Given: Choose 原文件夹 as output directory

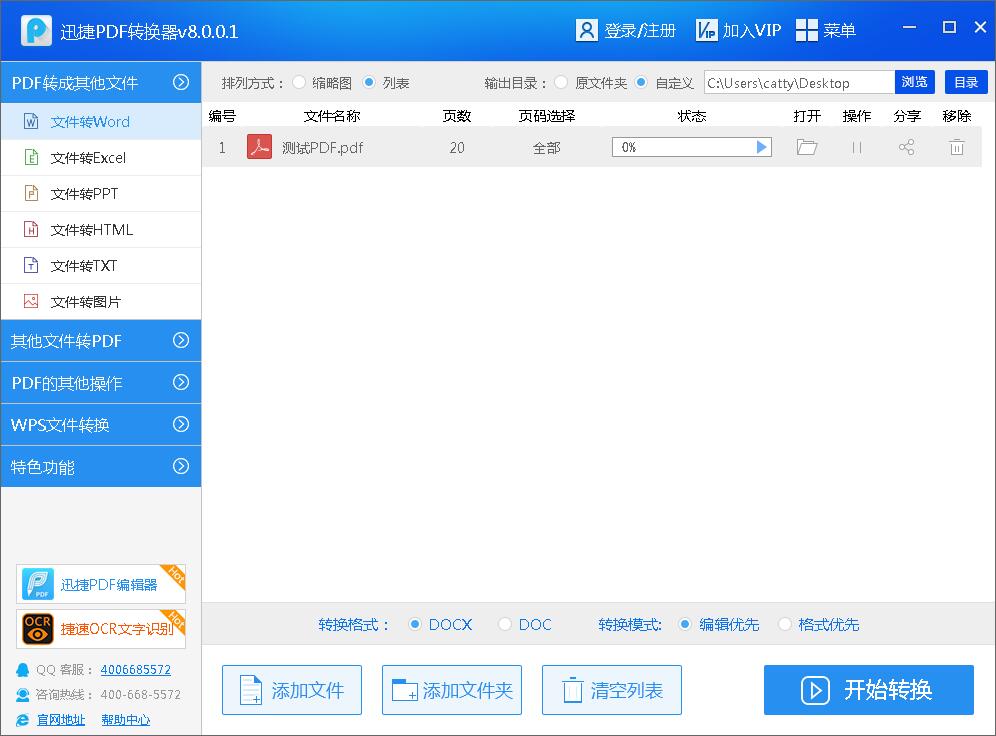Looking at the screenshot, I should (560, 83).
